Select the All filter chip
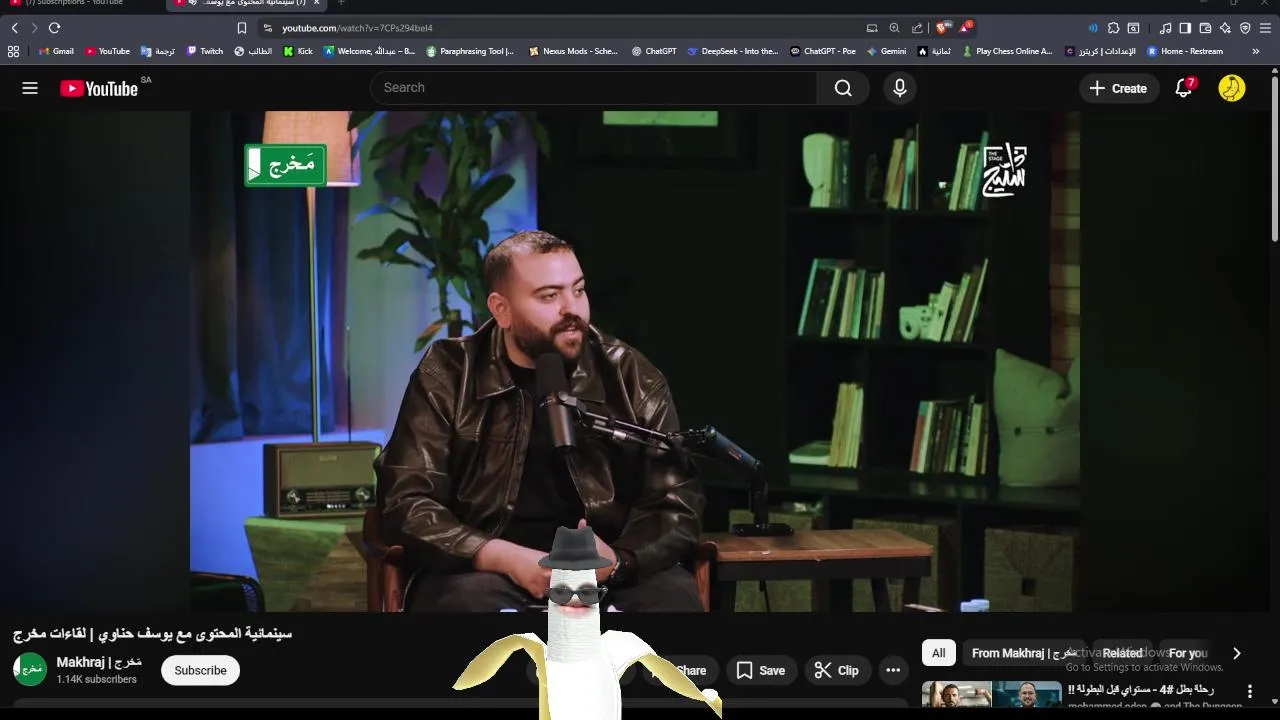The height and width of the screenshot is (720, 1280). [x=938, y=653]
